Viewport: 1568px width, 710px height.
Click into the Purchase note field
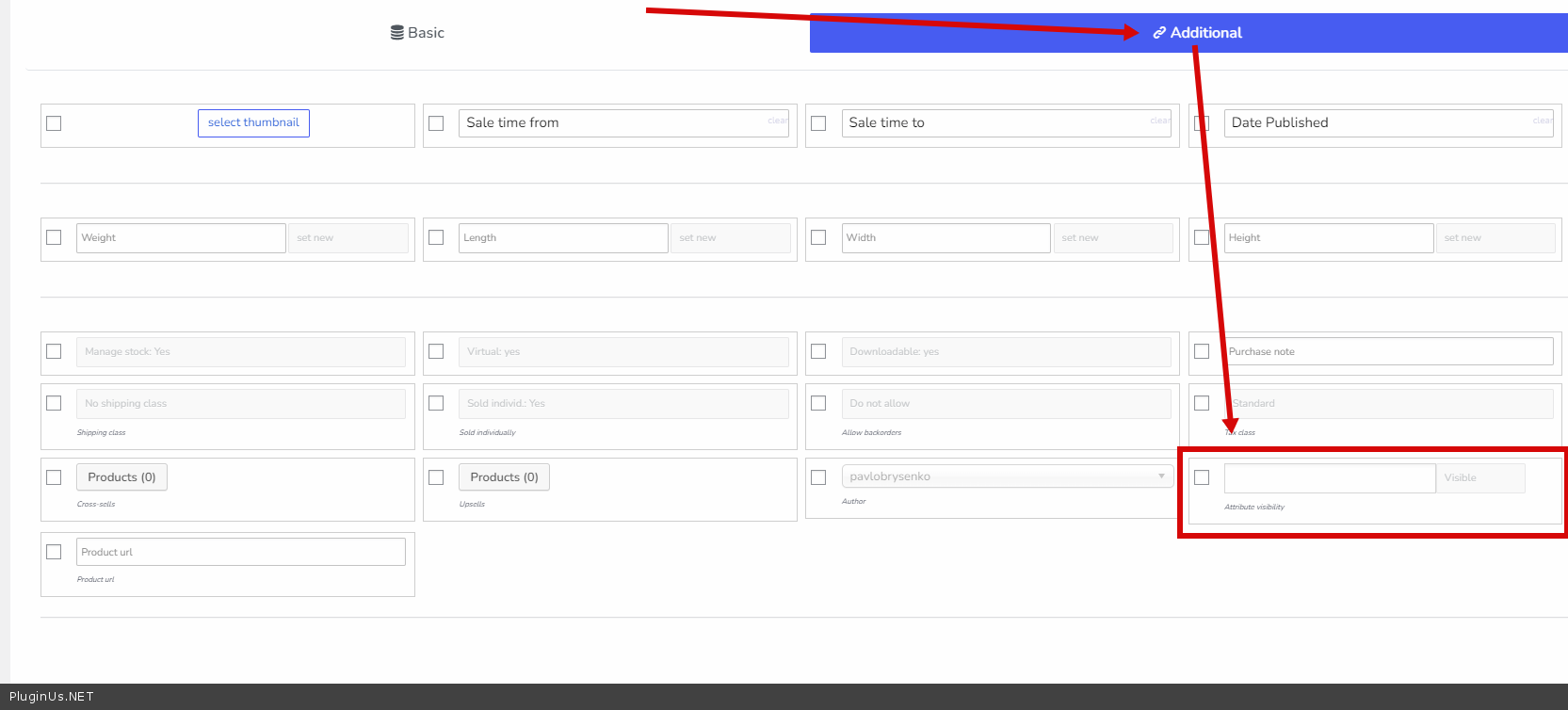pos(1388,352)
